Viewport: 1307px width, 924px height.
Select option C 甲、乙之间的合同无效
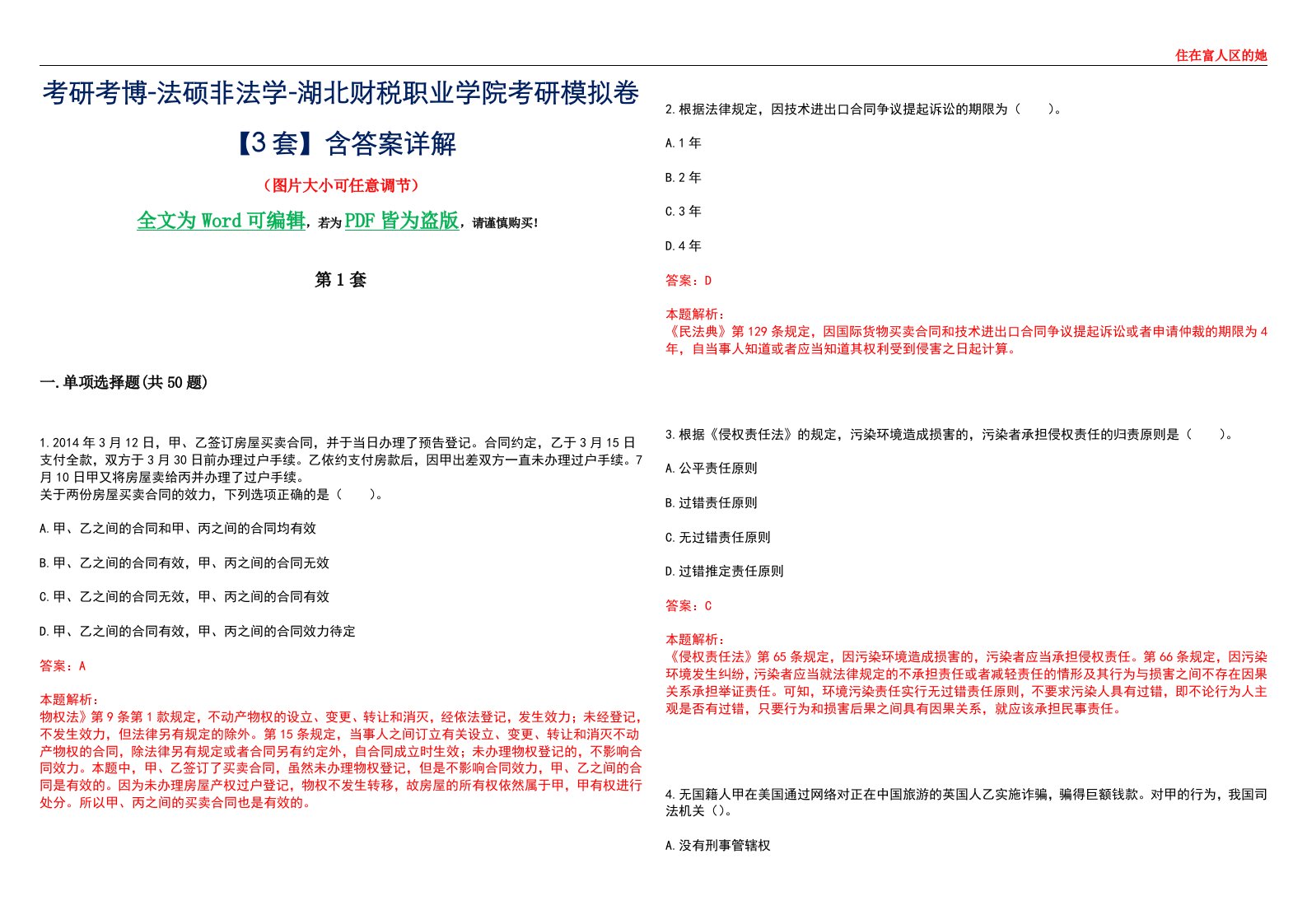point(184,597)
